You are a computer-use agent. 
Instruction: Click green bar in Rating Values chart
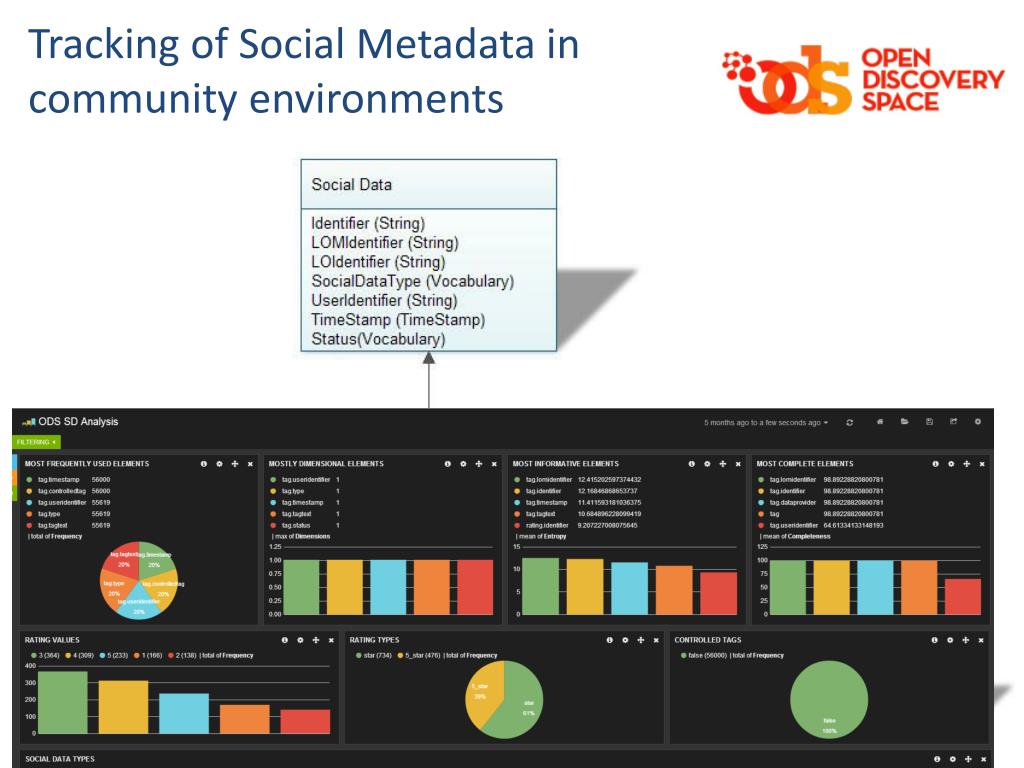[63, 702]
